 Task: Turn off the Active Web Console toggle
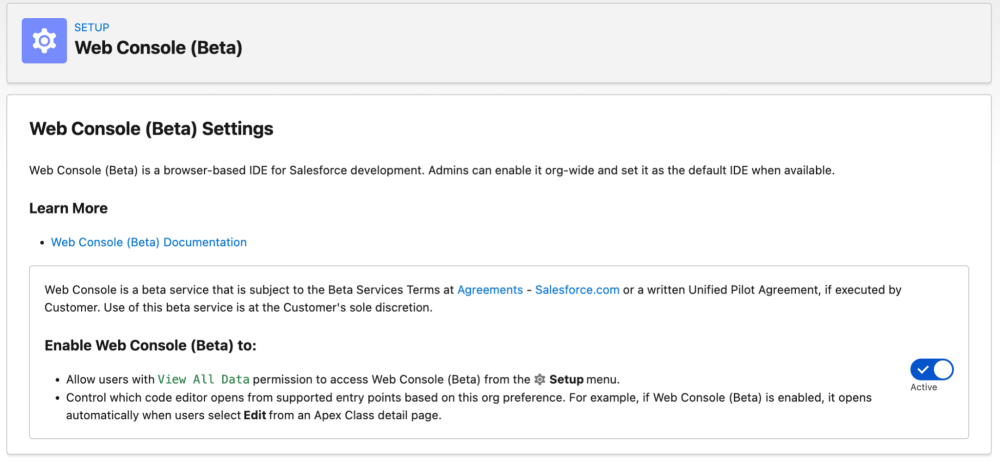point(932,369)
